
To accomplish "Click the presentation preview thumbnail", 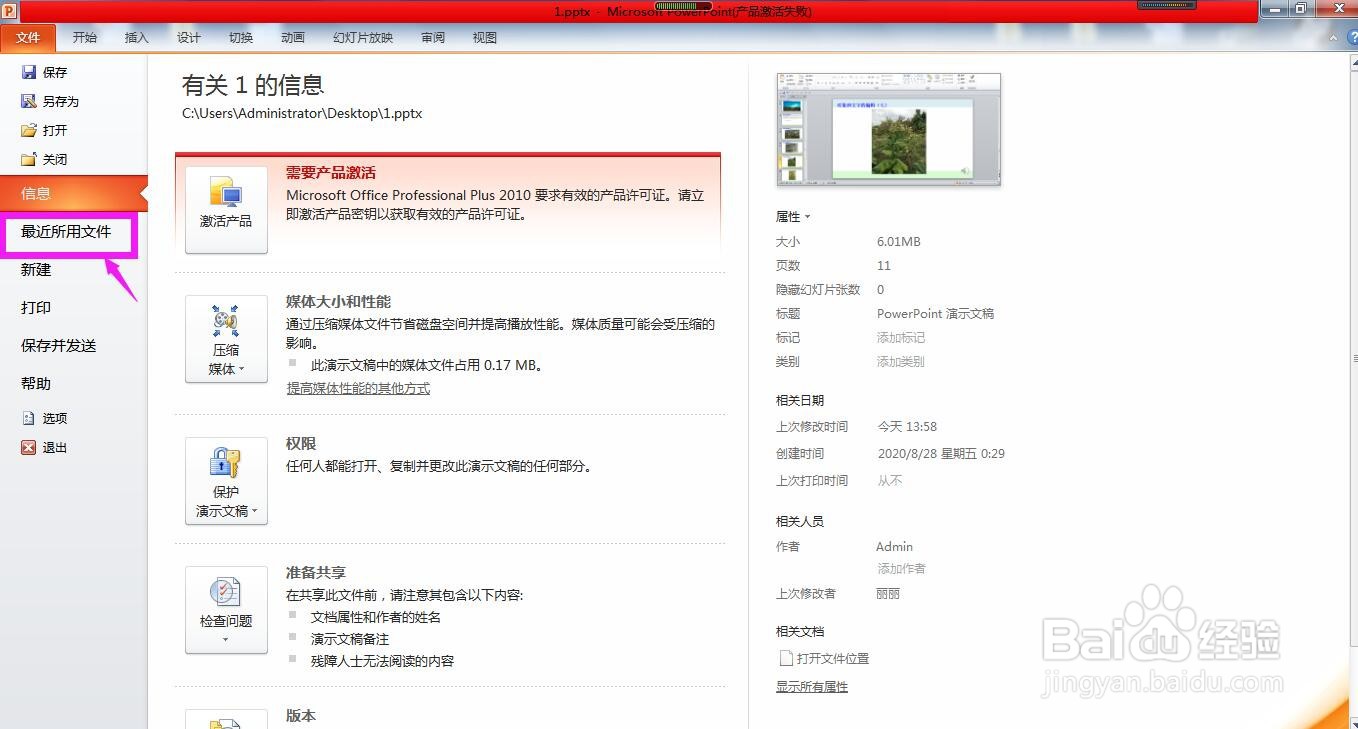I will coord(889,129).
